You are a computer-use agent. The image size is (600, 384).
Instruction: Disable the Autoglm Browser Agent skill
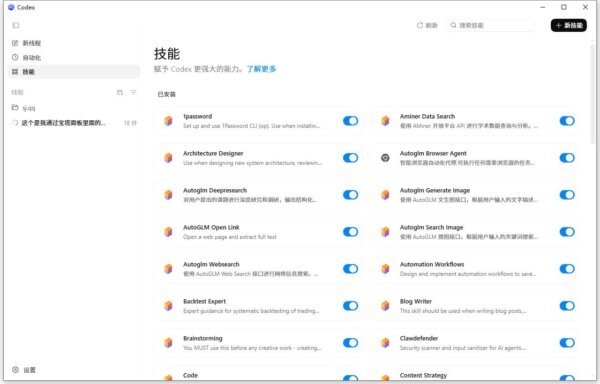567,158
